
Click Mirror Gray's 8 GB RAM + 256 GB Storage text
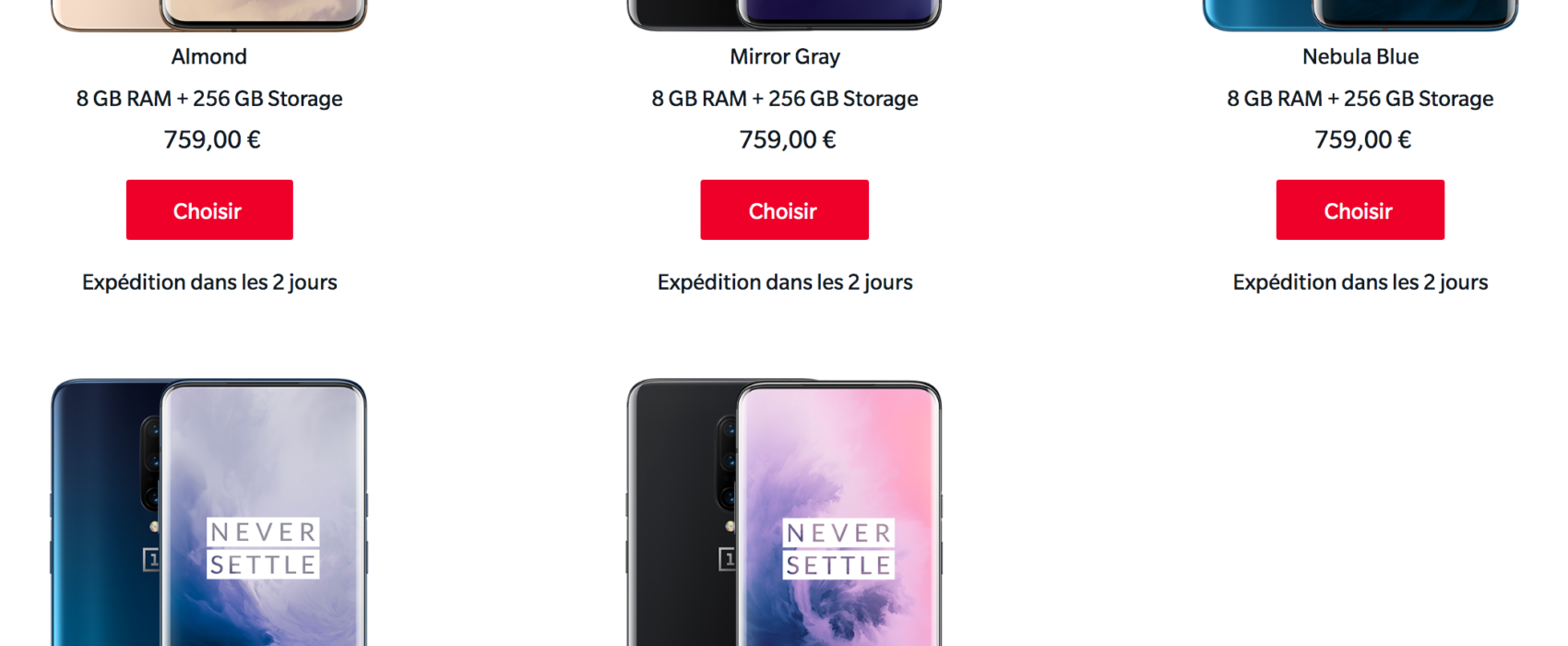[785, 99]
